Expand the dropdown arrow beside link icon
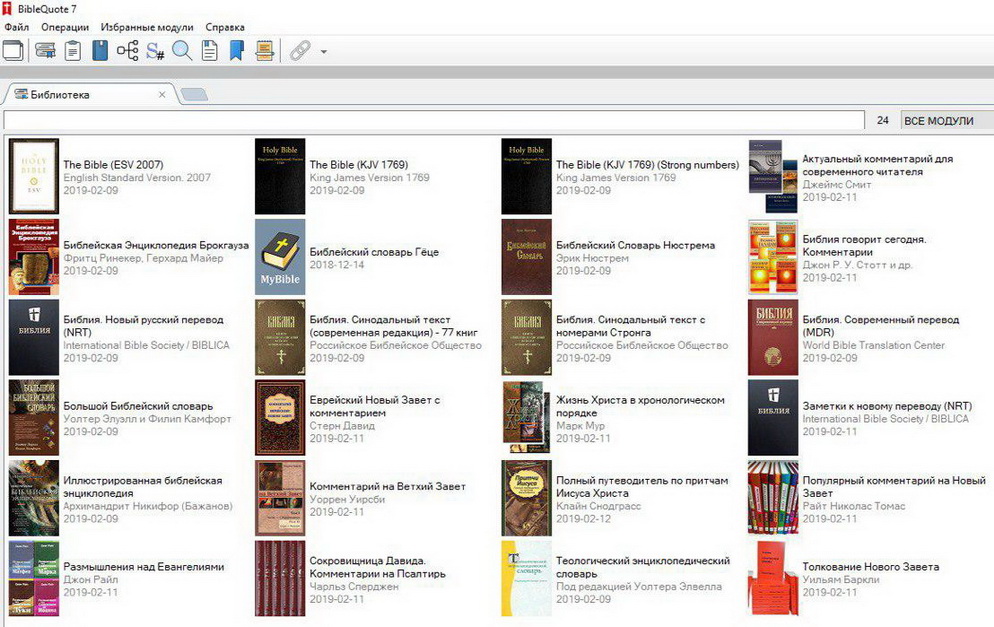994x627 pixels. (323, 51)
